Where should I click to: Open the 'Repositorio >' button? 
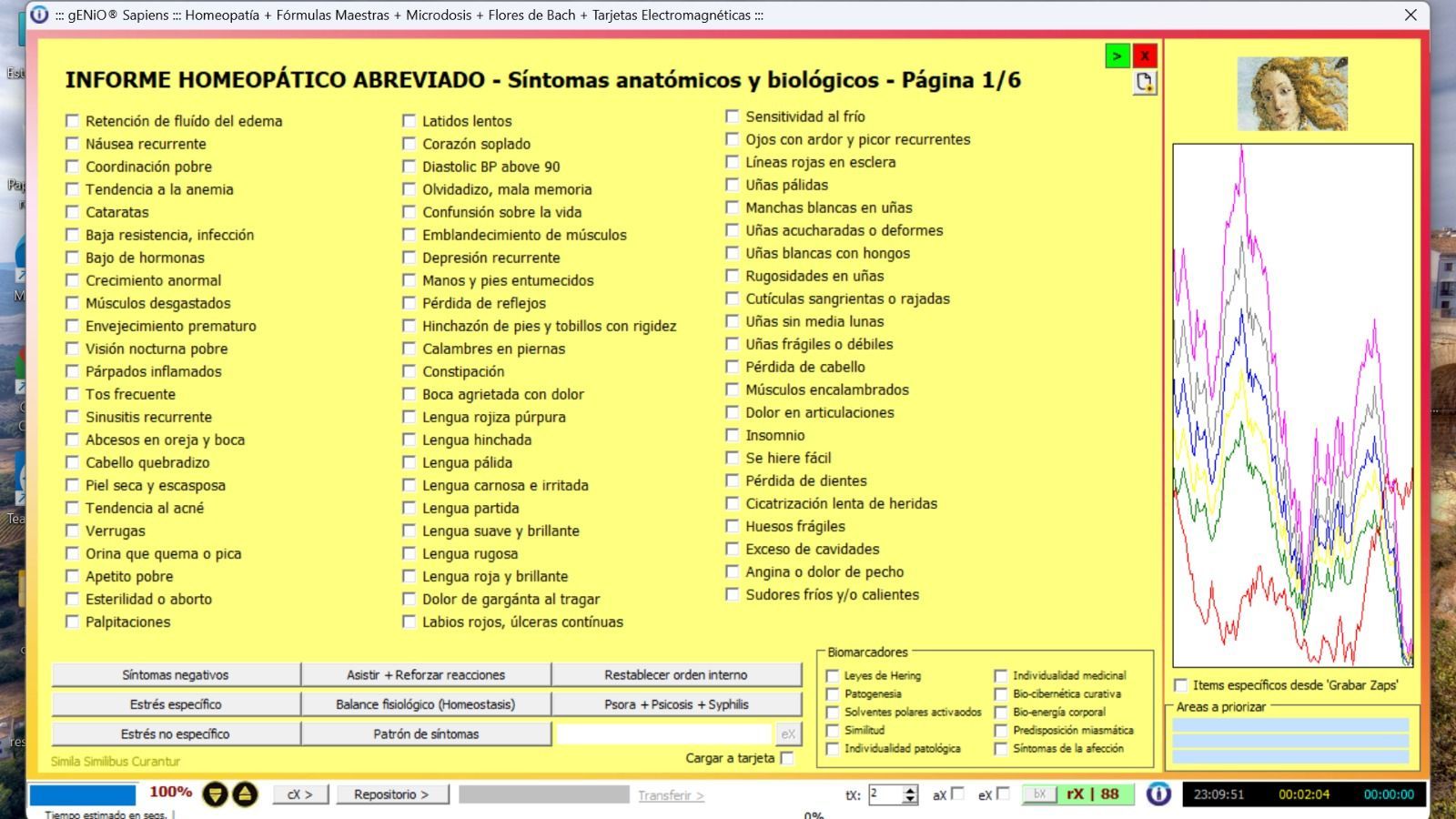pyautogui.click(x=391, y=794)
